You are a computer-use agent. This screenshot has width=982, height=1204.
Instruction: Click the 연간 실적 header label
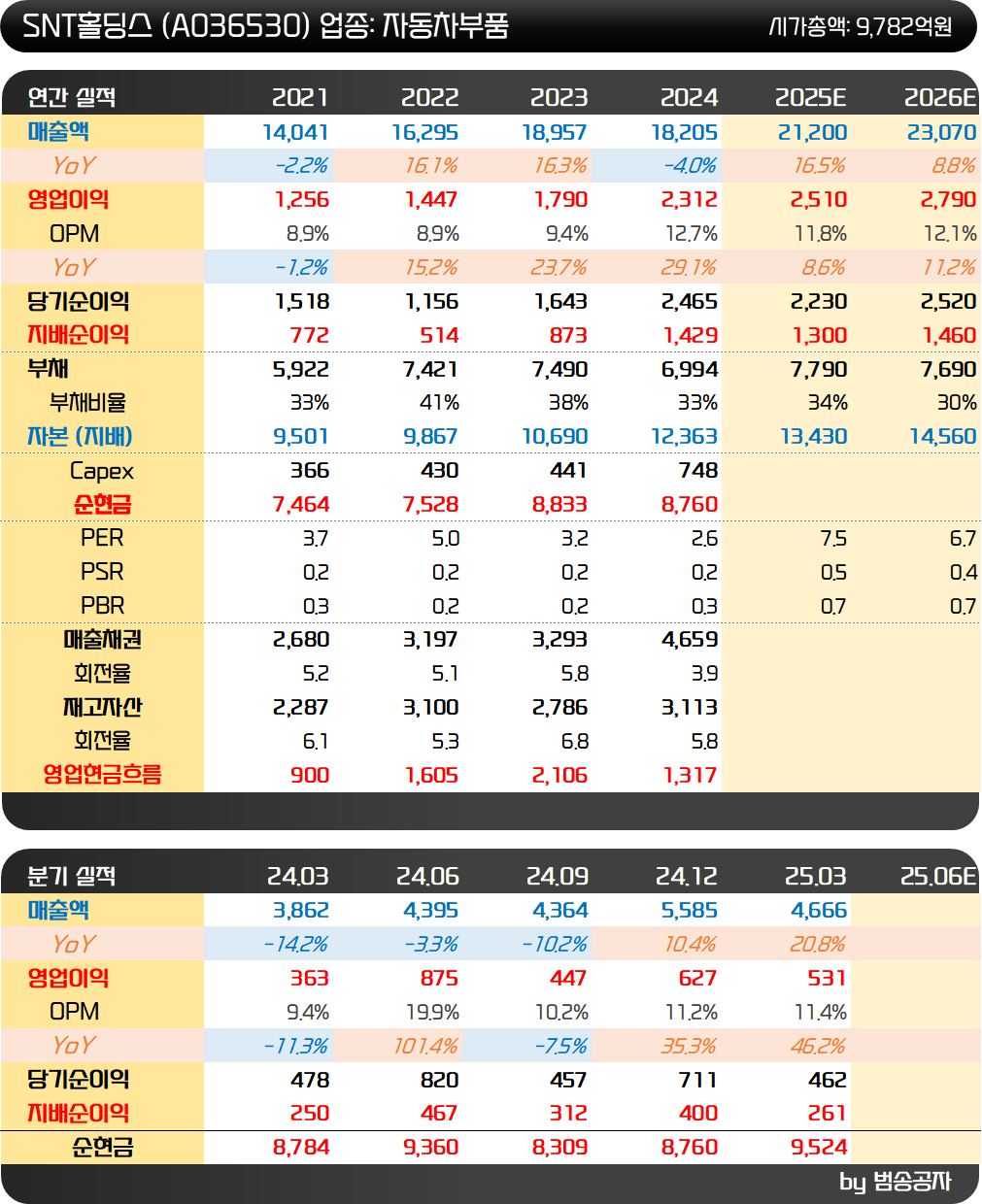click(x=72, y=97)
